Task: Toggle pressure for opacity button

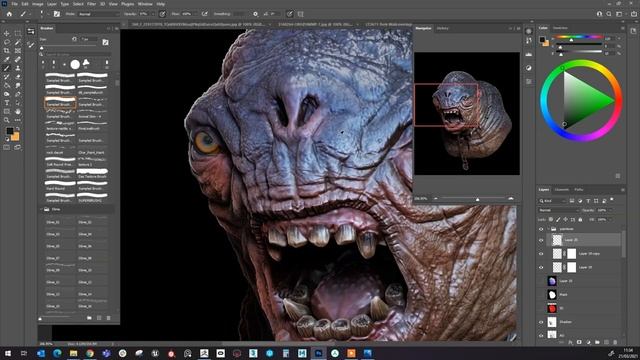Action: [162, 14]
